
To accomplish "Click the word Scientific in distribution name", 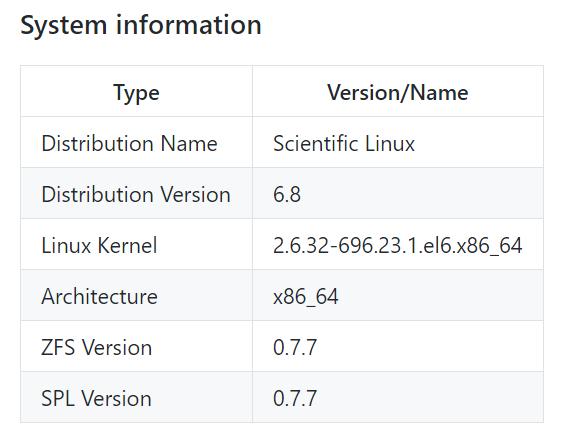I will (315, 143).
